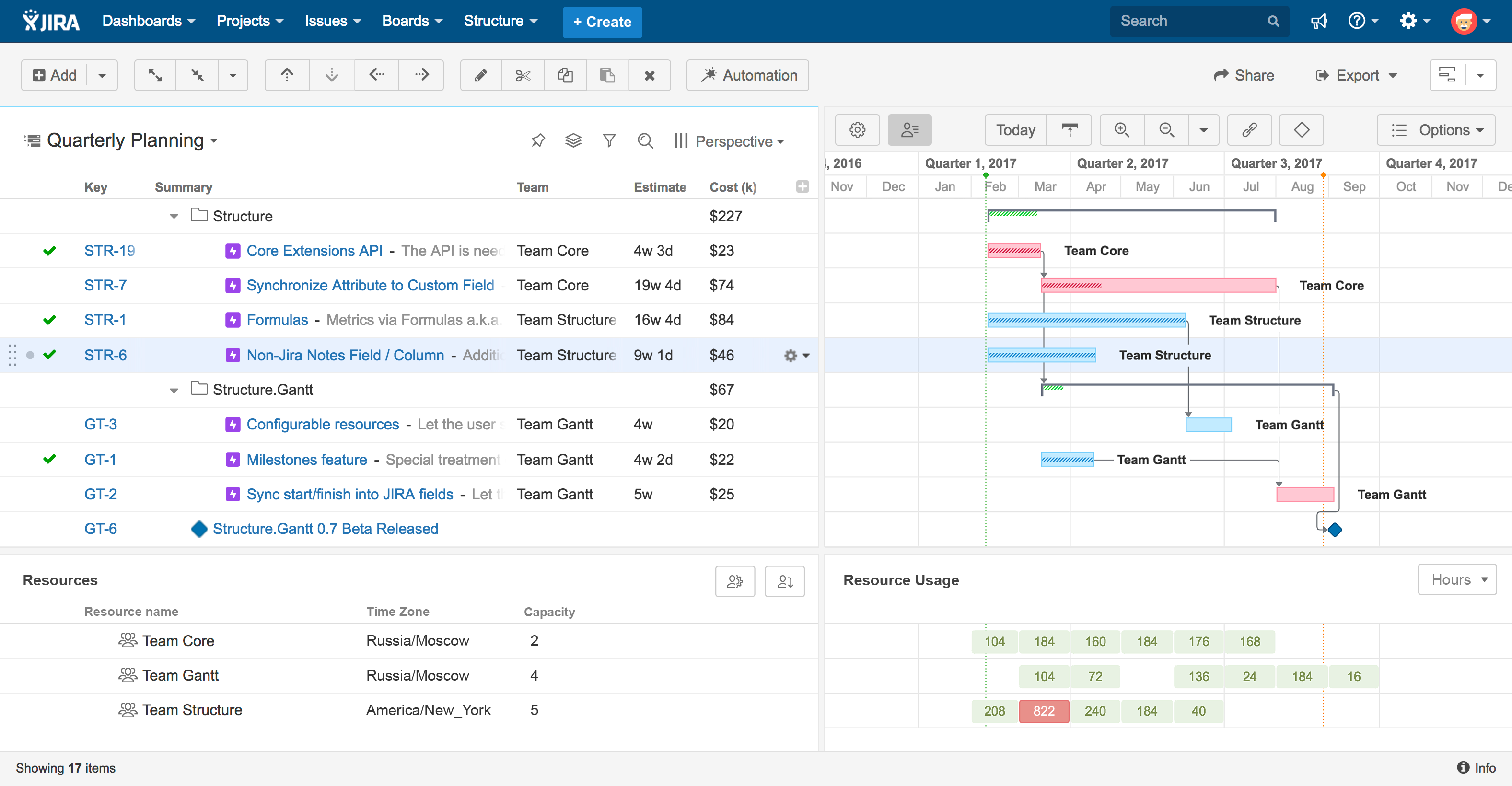The width and height of the screenshot is (1512, 786).
Task: Click the red 822 overallocation cell
Action: click(x=1044, y=711)
